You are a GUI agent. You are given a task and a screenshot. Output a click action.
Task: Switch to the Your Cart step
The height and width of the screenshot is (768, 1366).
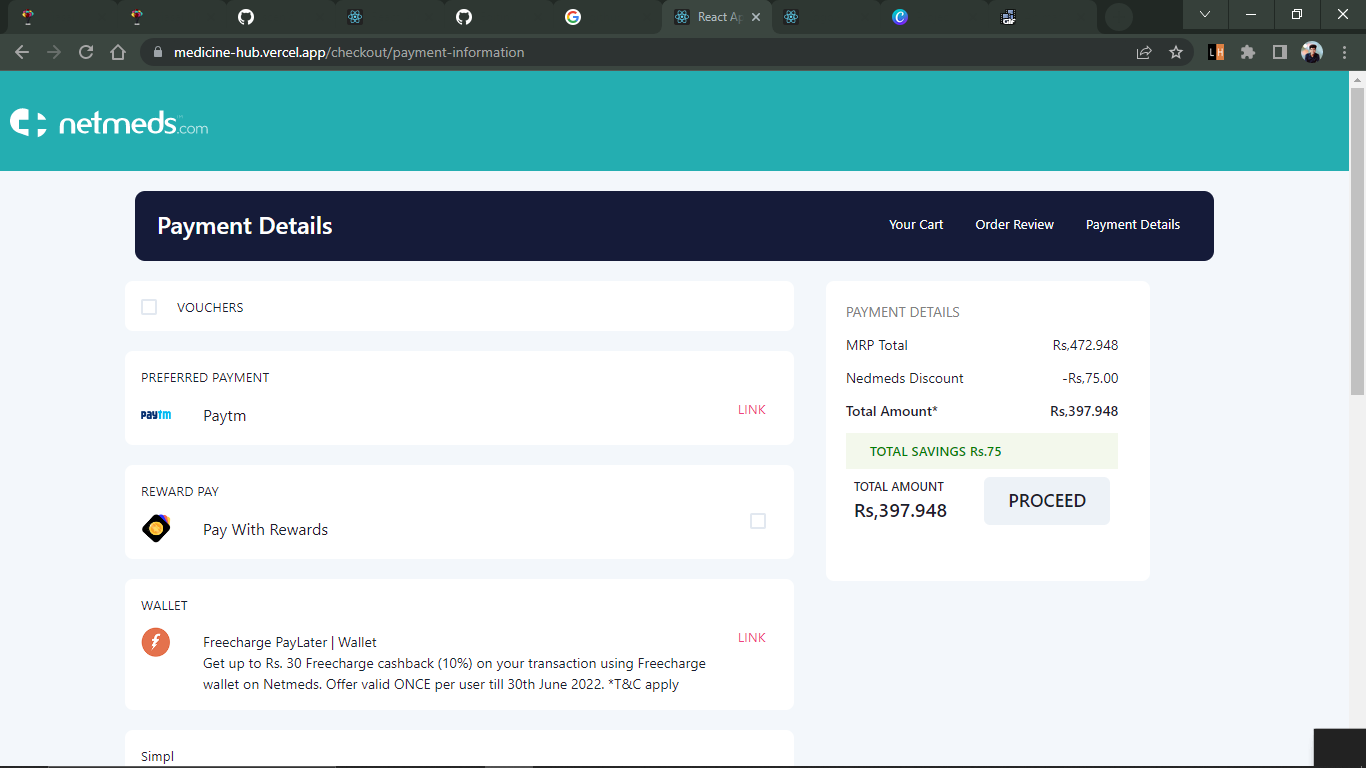pos(916,225)
